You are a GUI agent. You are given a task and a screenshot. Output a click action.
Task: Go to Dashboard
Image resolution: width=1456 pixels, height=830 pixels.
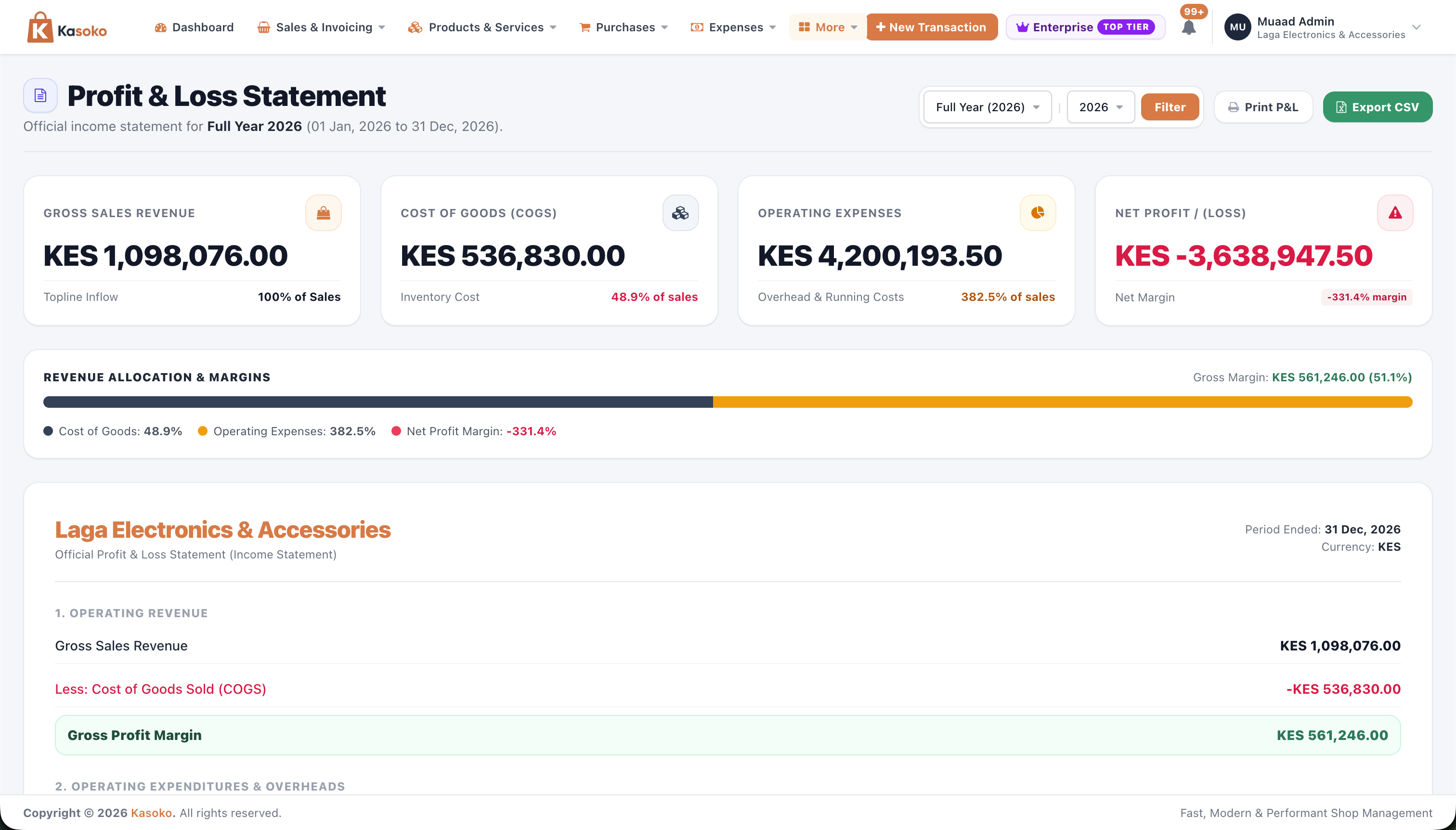[x=194, y=27]
